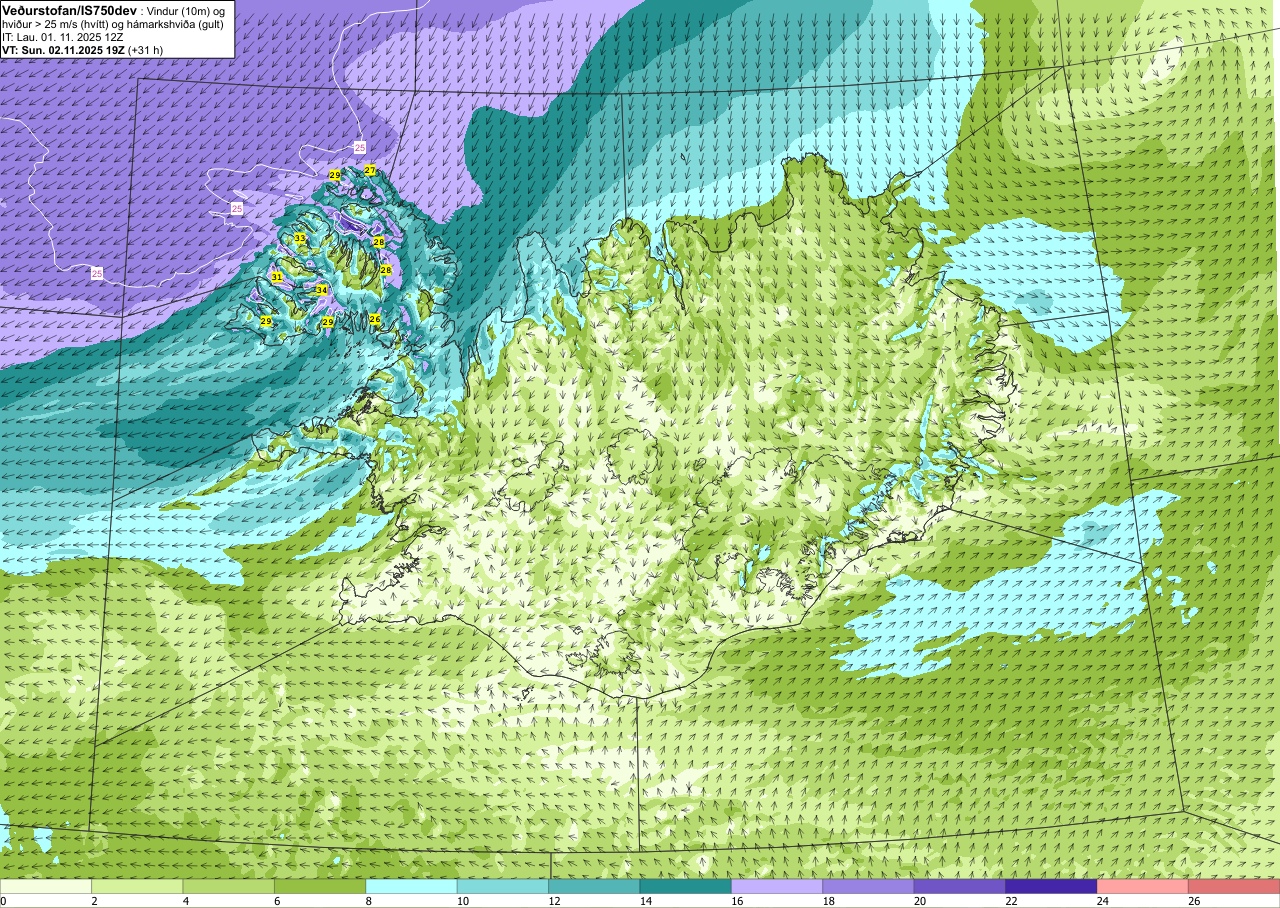Click the 'VT: Sun. 02.11.2025 19Z' valid time line

pyautogui.click(x=82, y=50)
